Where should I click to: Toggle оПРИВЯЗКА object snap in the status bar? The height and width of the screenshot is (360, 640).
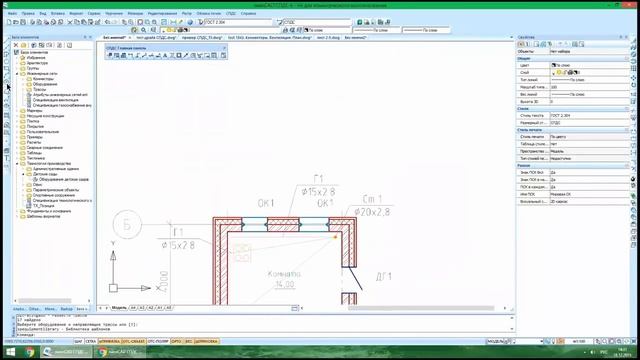point(109,341)
